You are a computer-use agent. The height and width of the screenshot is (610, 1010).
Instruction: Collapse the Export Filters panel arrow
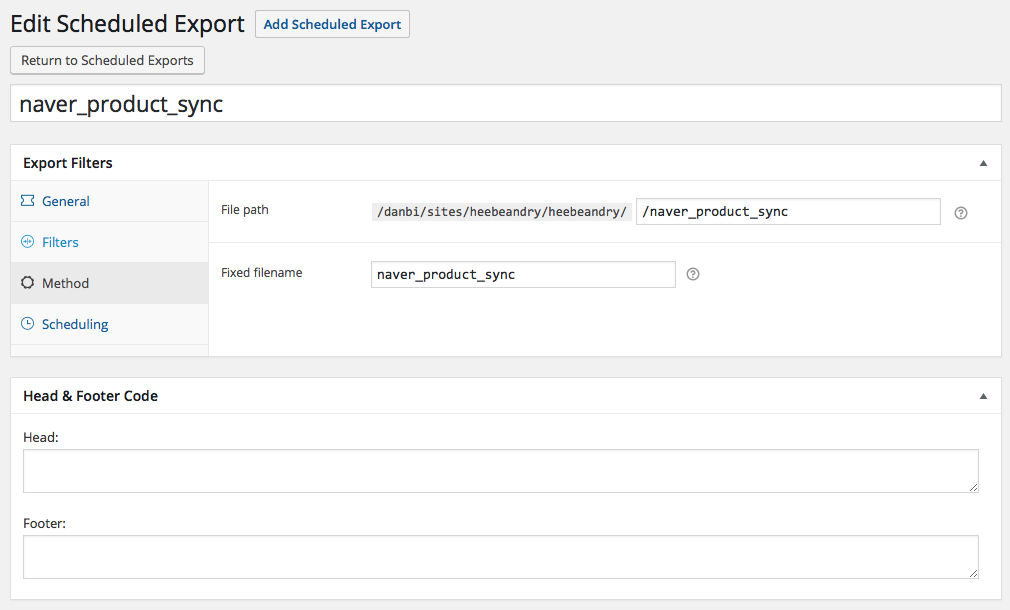[x=983, y=163]
